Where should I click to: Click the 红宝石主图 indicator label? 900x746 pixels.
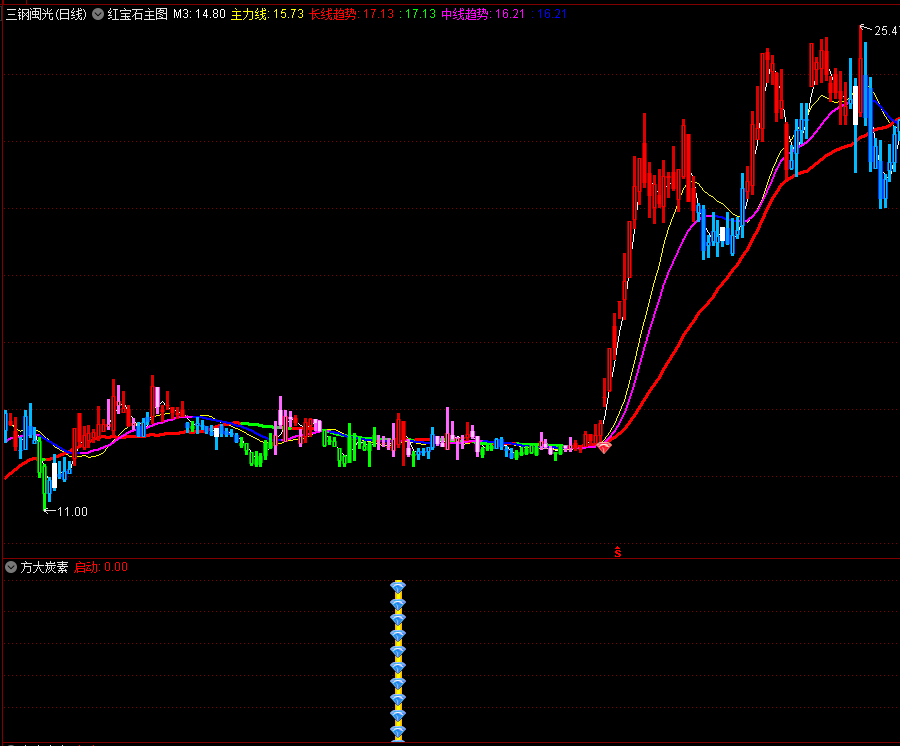click(137, 14)
